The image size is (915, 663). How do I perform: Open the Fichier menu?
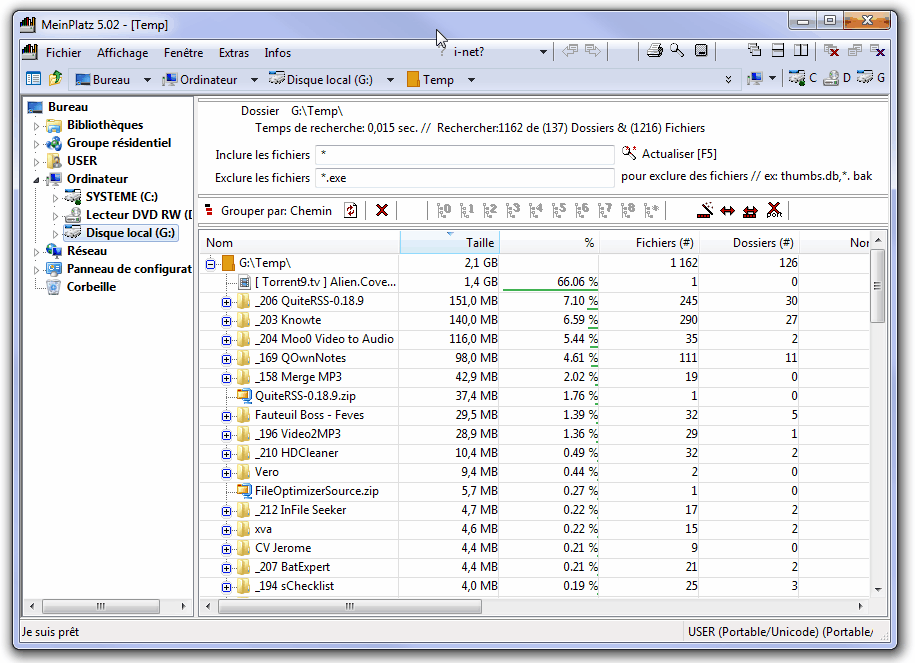tap(64, 53)
